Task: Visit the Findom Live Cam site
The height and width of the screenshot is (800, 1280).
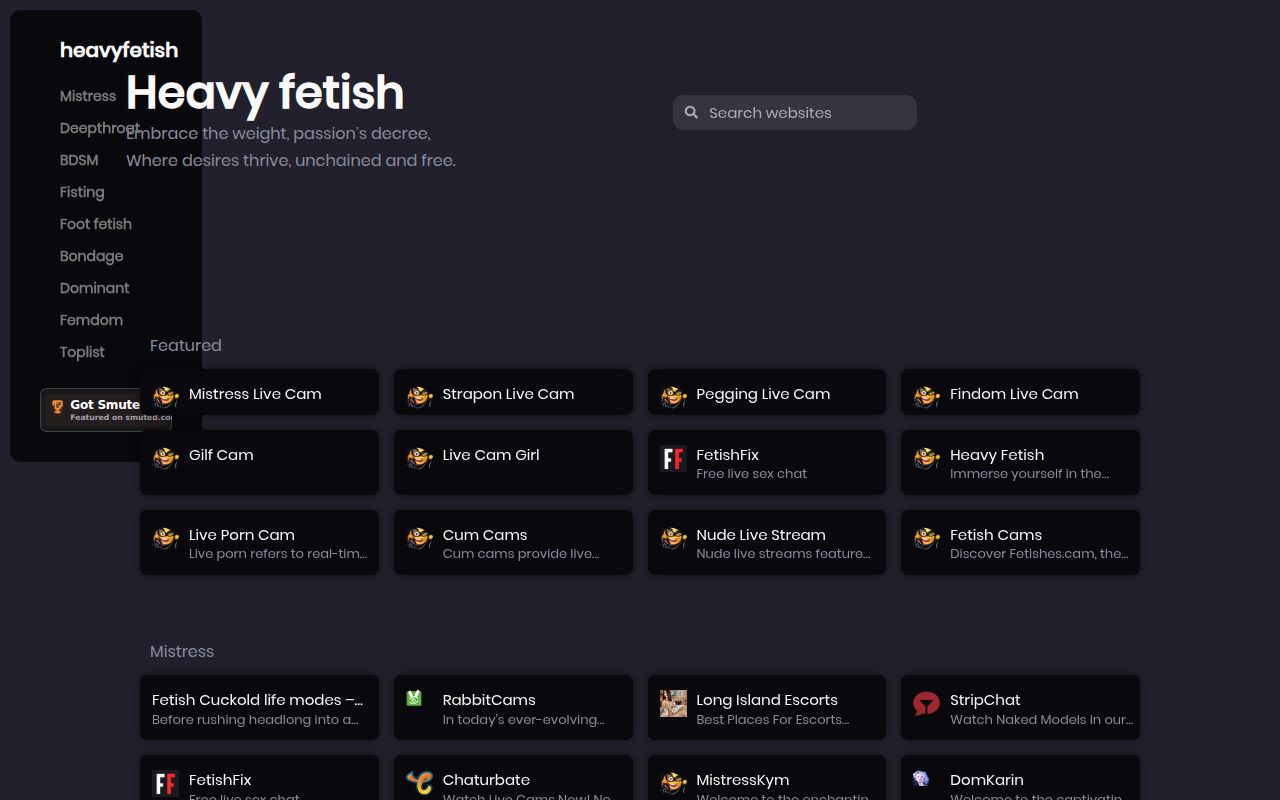Action: (x=1014, y=393)
